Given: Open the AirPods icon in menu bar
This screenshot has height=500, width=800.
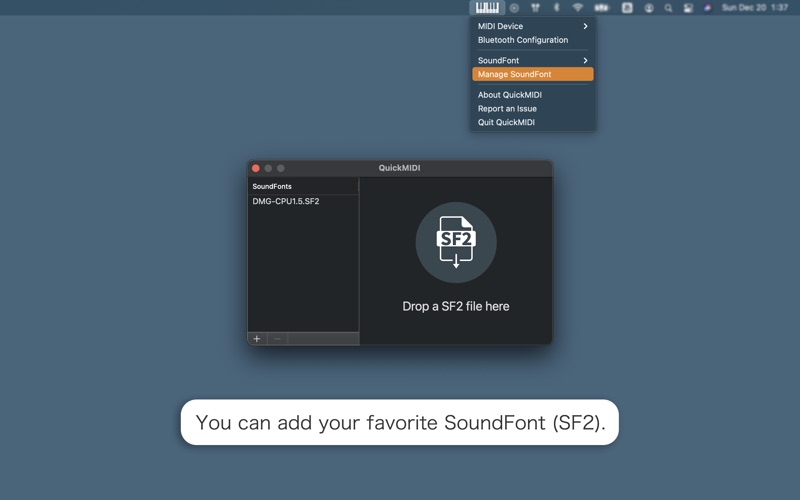Looking at the screenshot, I should point(535,8).
